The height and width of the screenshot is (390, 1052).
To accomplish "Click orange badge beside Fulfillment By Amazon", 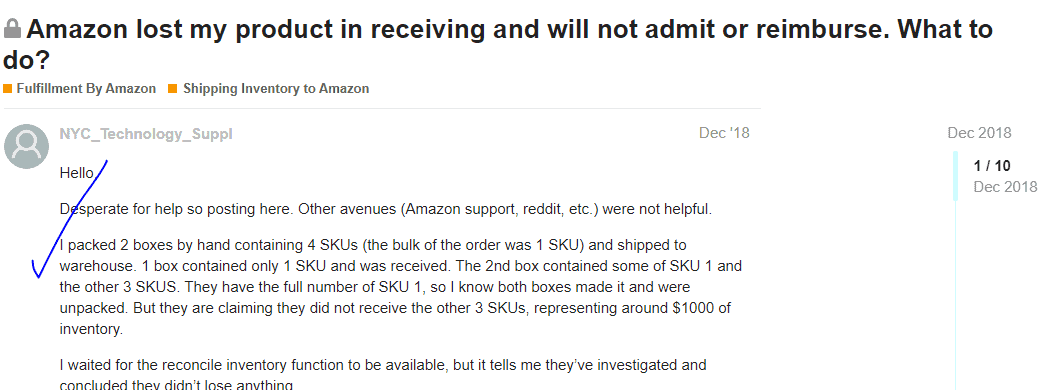I will click(x=7, y=89).
